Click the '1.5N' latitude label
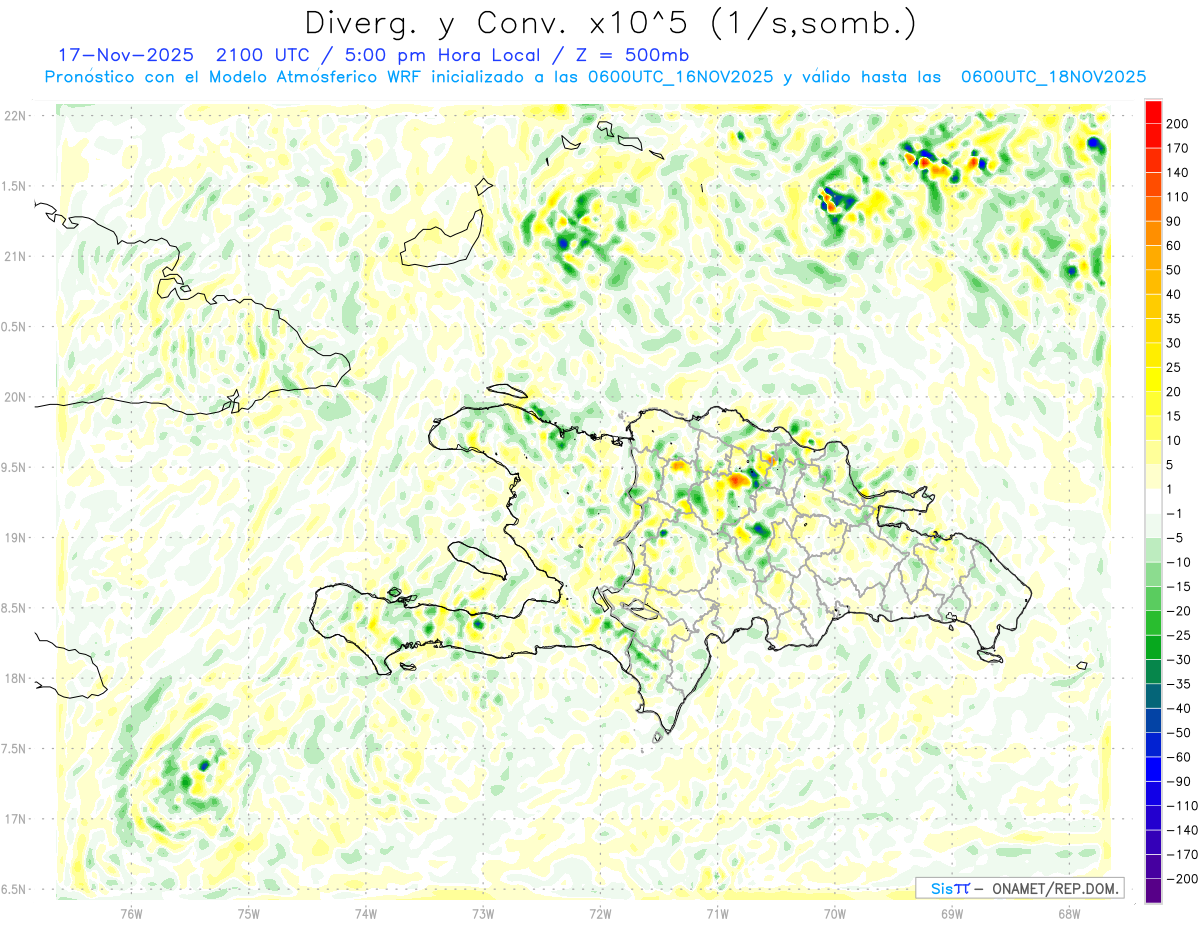This screenshot has height=927, width=1200. tap(14, 186)
